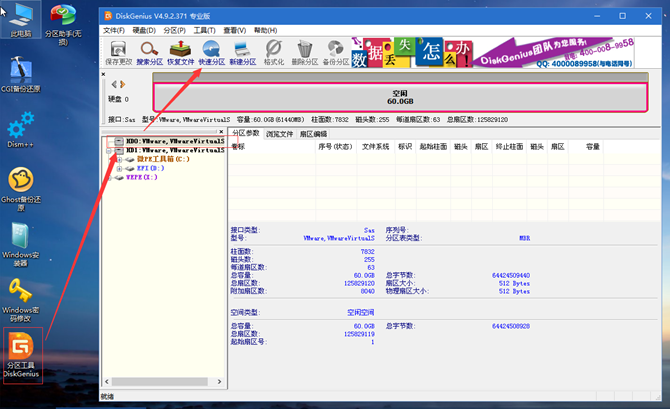
Task: Close the disk map panel with its x
Action: tap(103, 74)
